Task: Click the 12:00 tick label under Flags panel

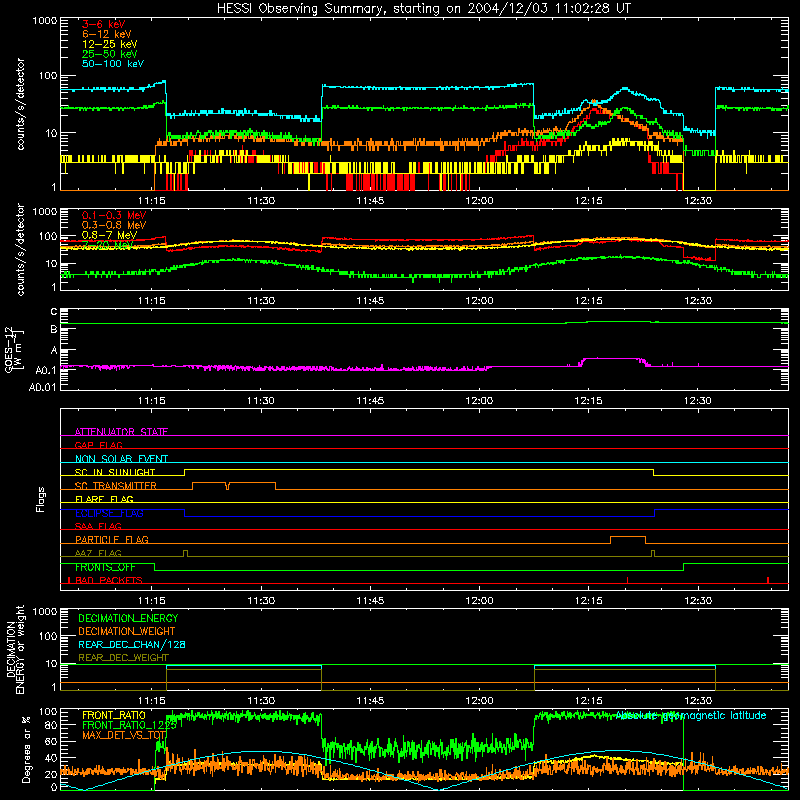Action: tap(480, 601)
